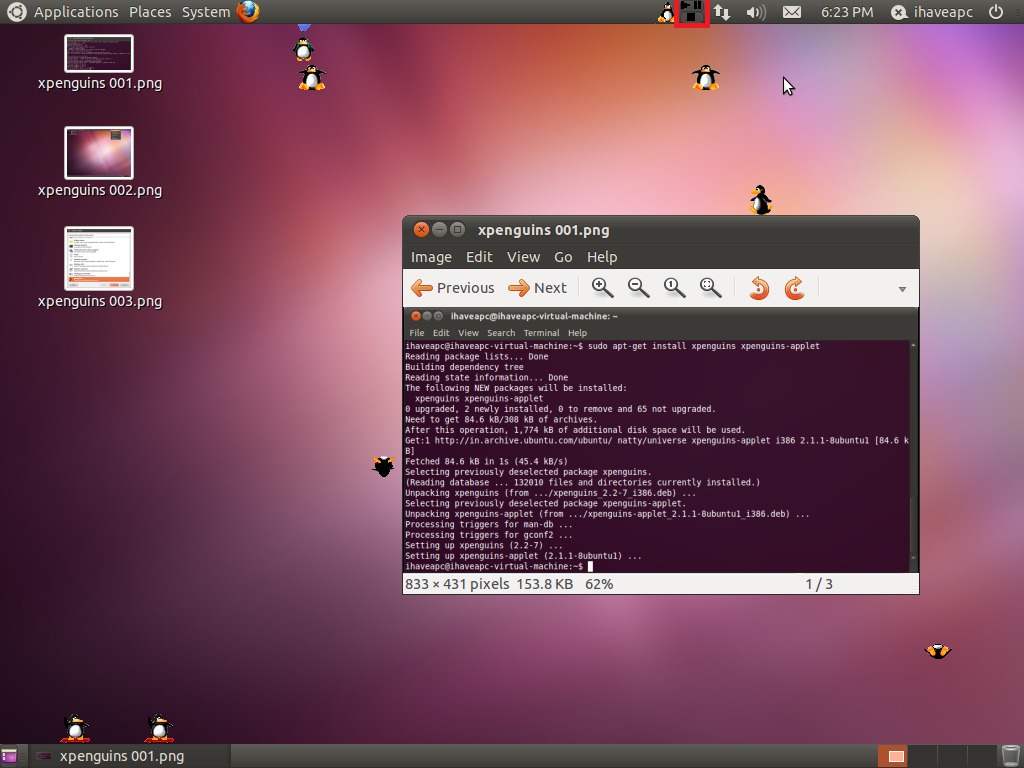The width and height of the screenshot is (1024, 768).
Task: Click the xpenguins 001.png taskbar button
Action: click(131, 756)
